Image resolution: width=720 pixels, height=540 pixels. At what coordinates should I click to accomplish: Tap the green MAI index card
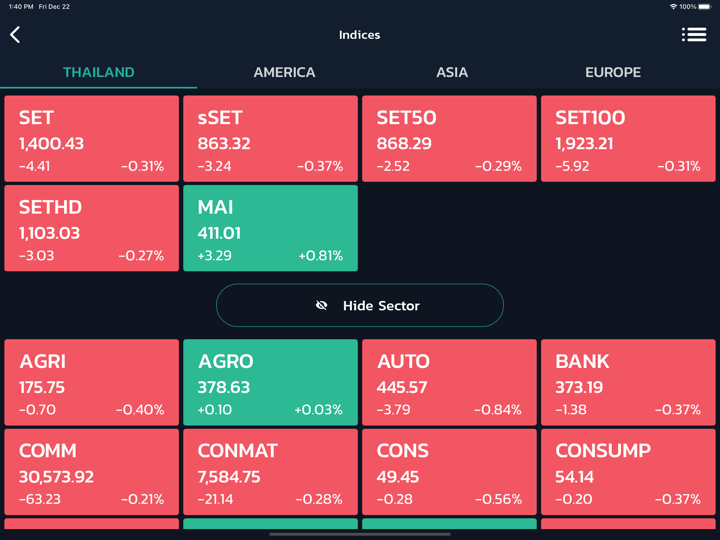[x=270, y=228]
